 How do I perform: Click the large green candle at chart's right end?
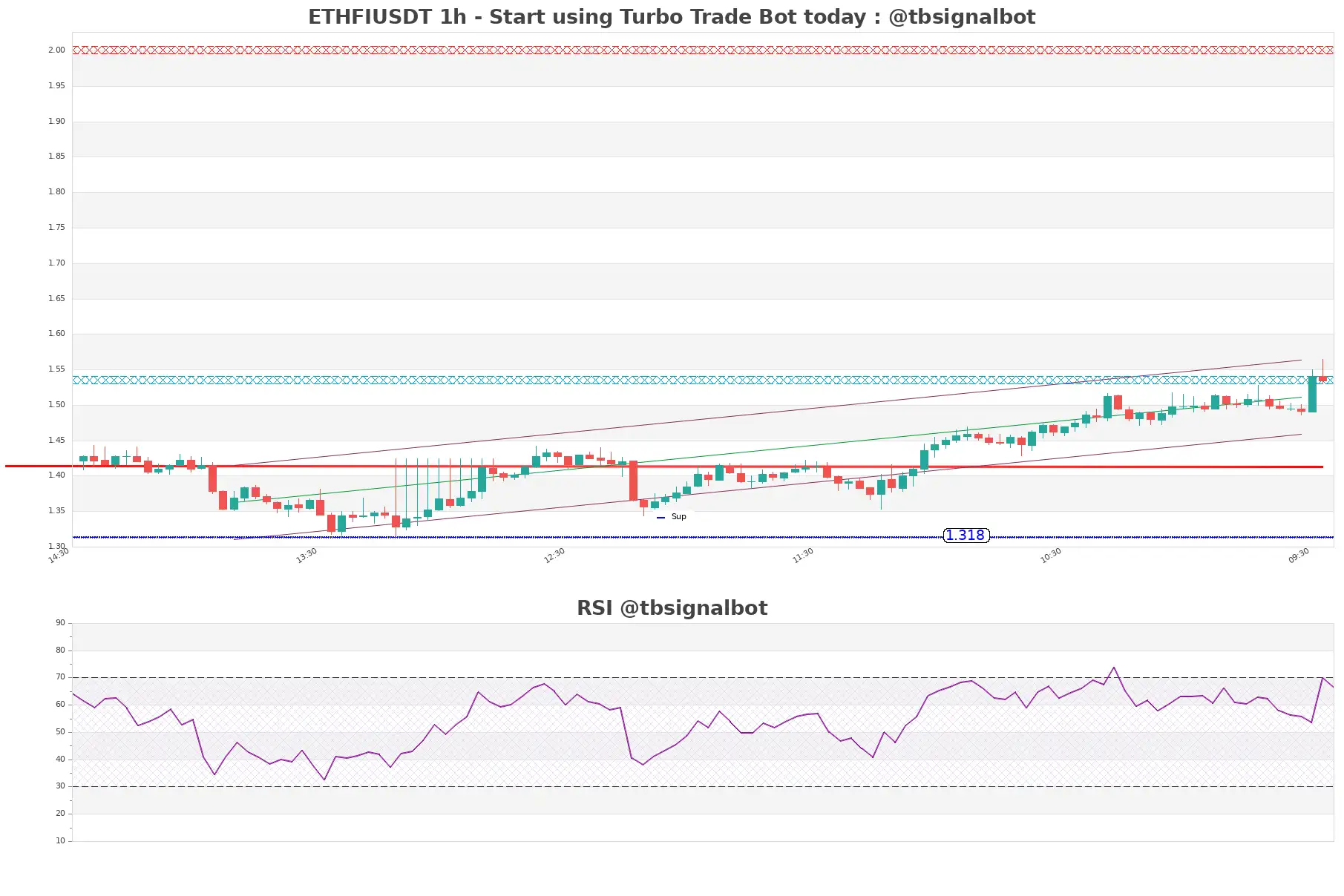click(1312, 394)
